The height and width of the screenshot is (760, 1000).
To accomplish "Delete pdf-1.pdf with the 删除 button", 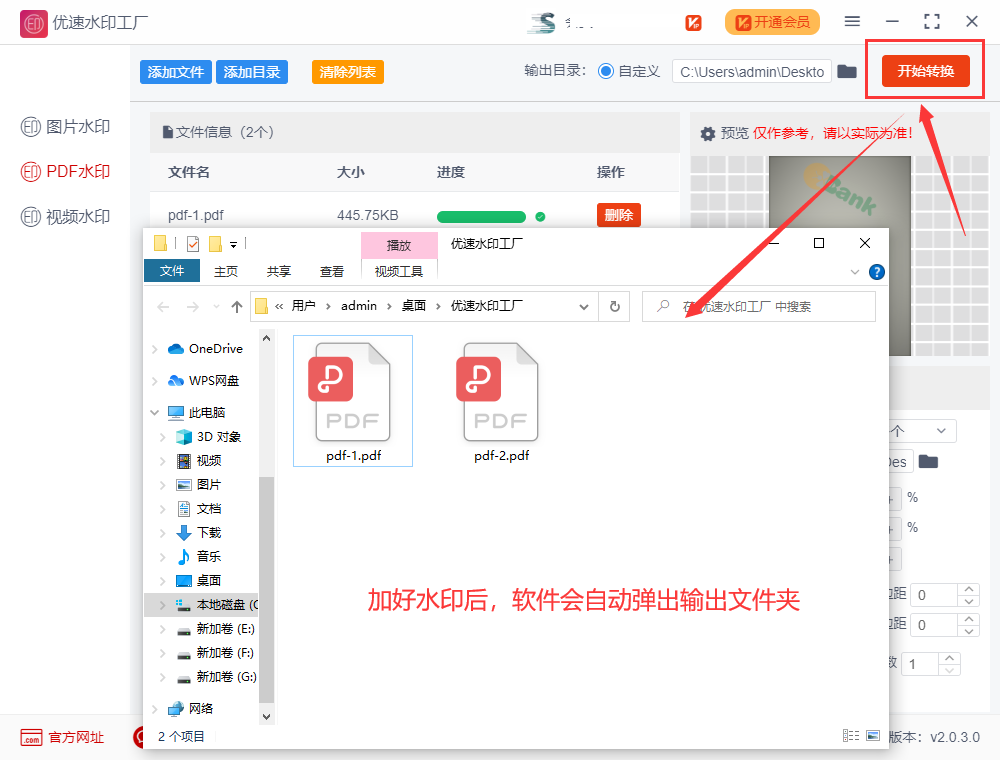I will tap(619, 215).
